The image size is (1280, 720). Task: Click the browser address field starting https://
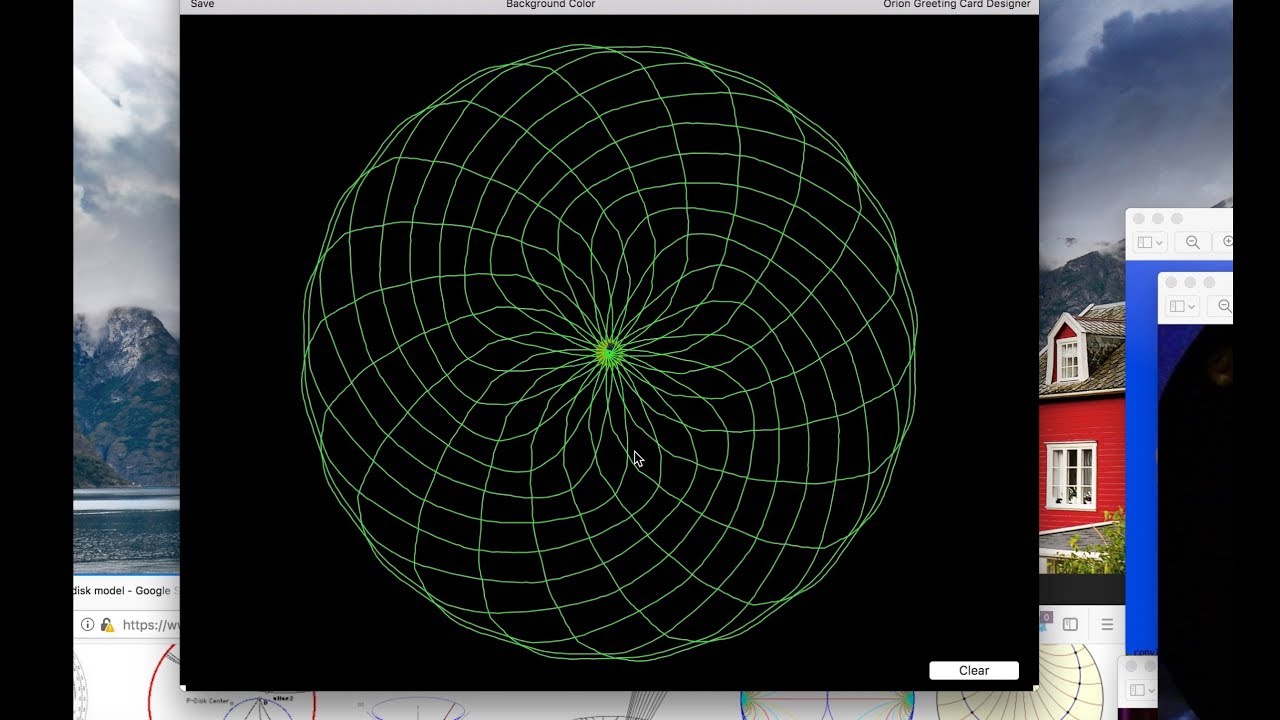[x=150, y=625]
